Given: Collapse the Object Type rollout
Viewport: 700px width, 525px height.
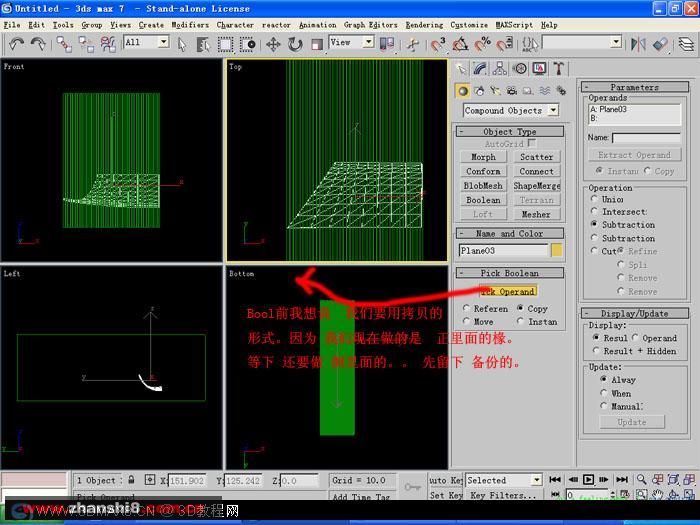Looking at the screenshot, I should [x=509, y=132].
